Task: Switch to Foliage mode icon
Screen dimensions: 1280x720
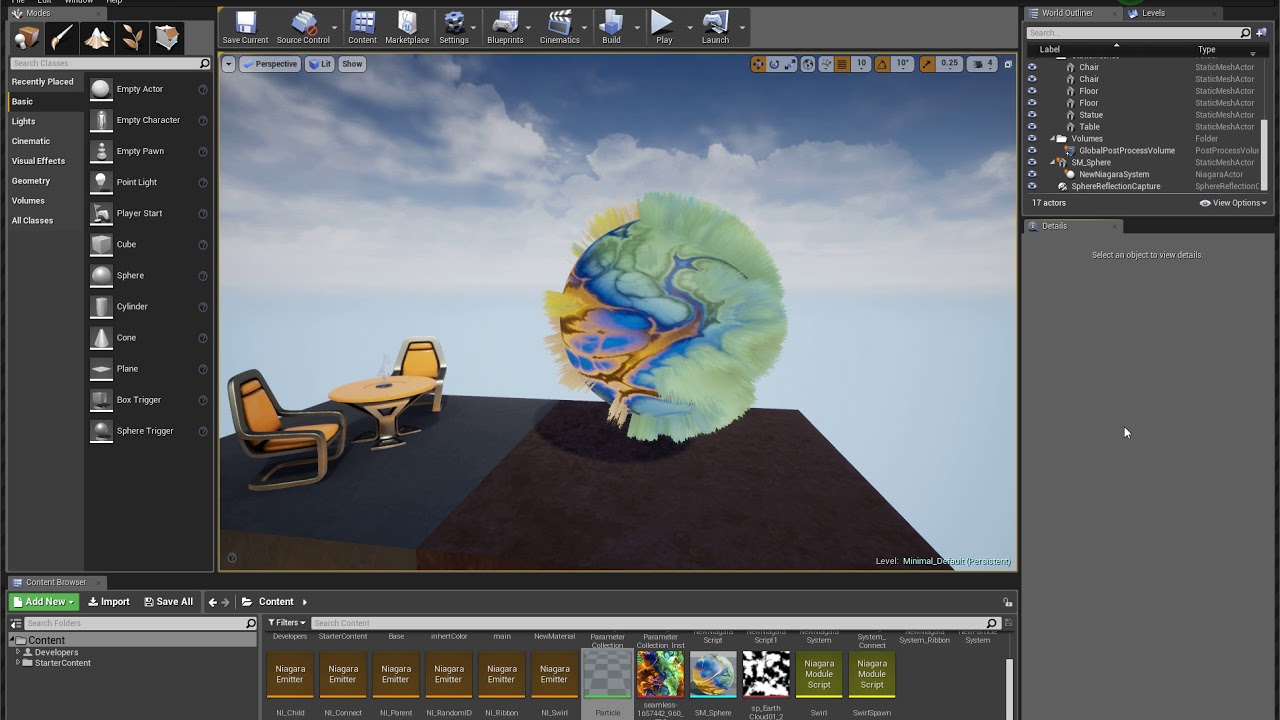Action: click(x=132, y=38)
